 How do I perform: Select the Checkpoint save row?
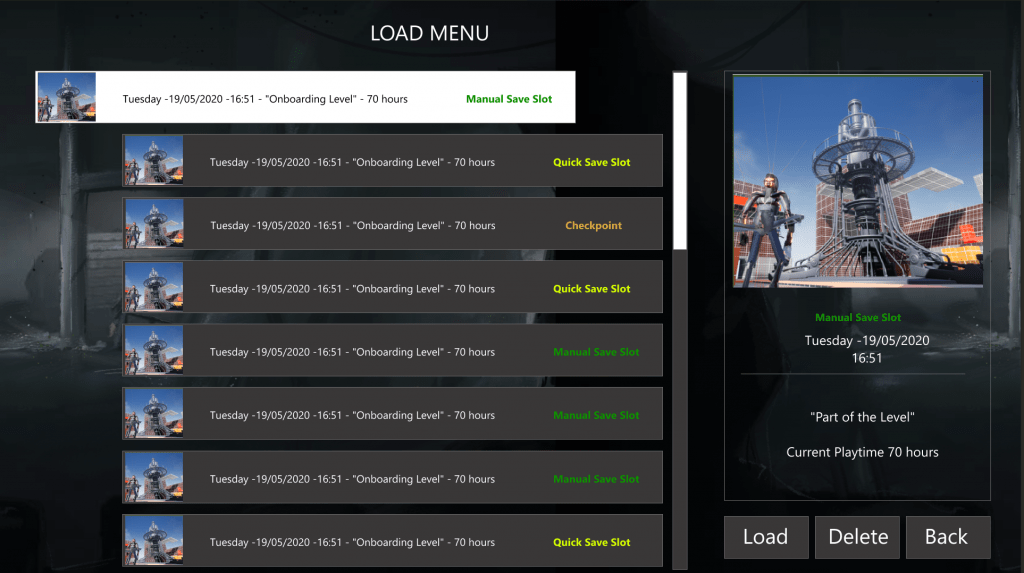[x=392, y=223]
